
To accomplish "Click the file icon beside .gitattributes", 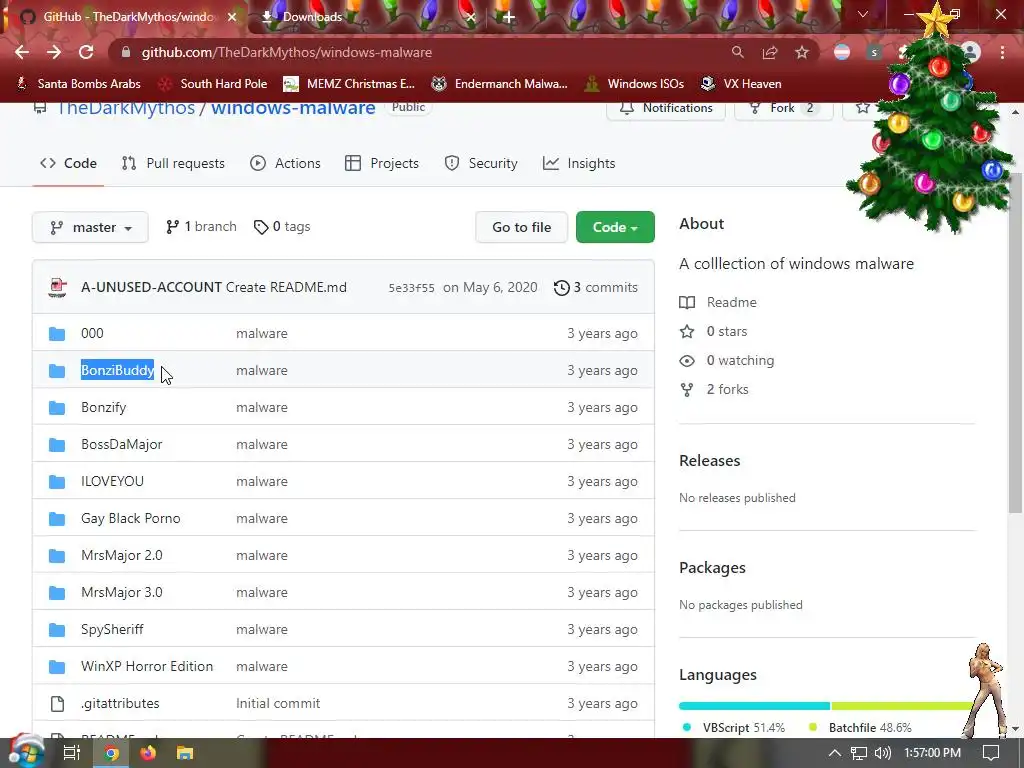I will pos(57,703).
